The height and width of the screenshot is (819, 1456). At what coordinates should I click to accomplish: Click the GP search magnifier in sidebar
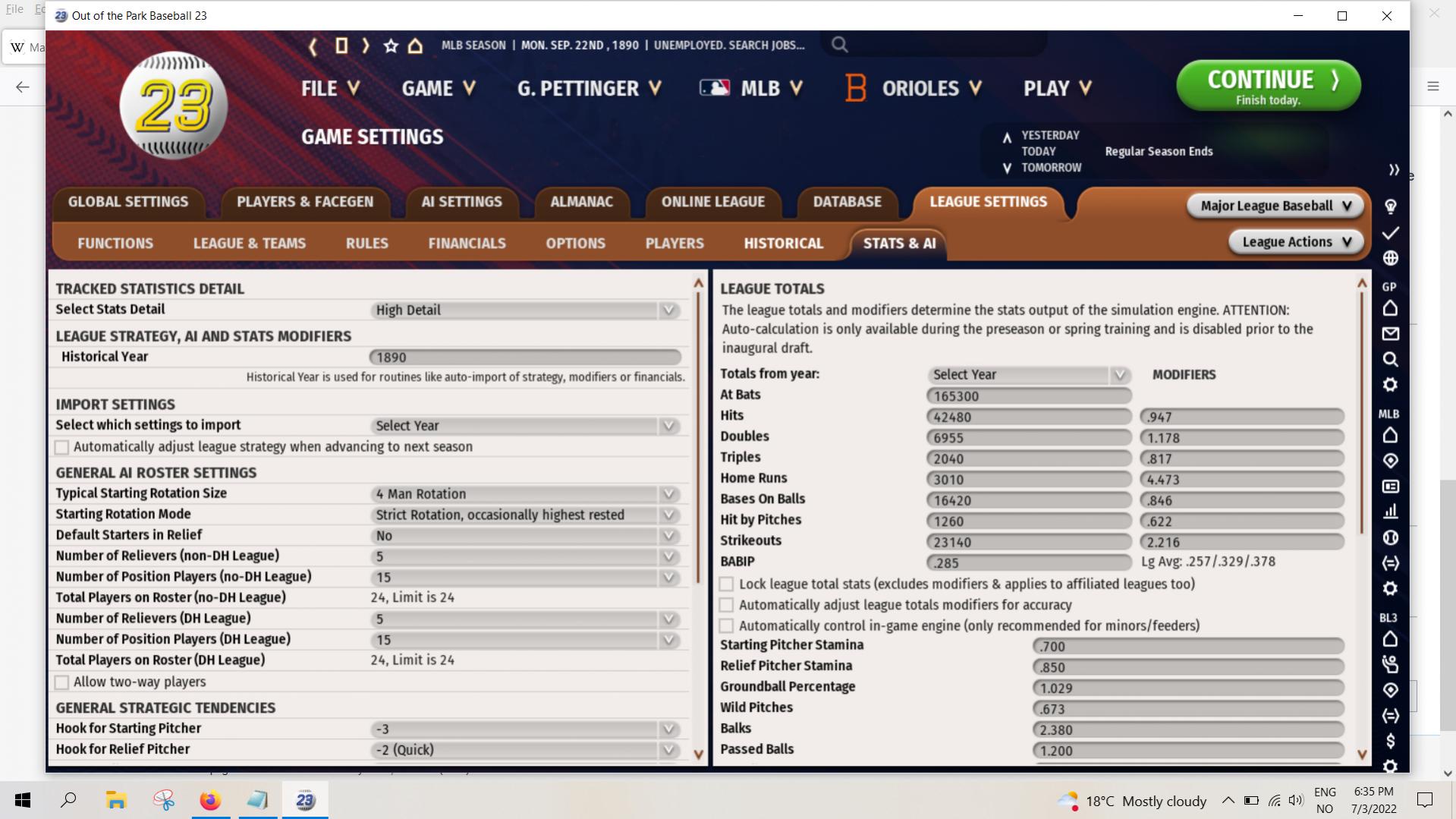coord(1390,359)
